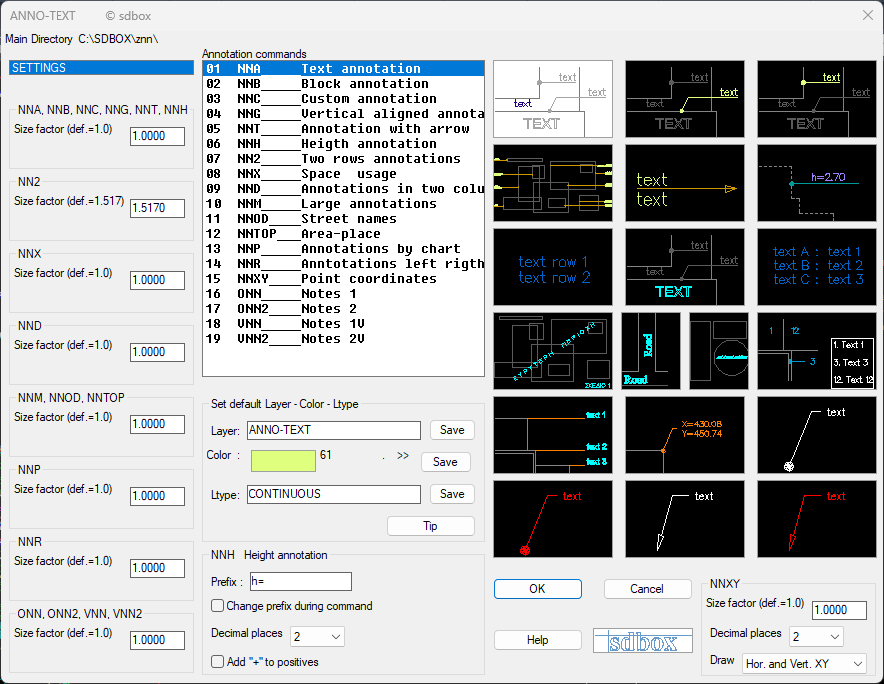
Task: Open the h=2.70 height annotation thumbnail
Action: 817,183
